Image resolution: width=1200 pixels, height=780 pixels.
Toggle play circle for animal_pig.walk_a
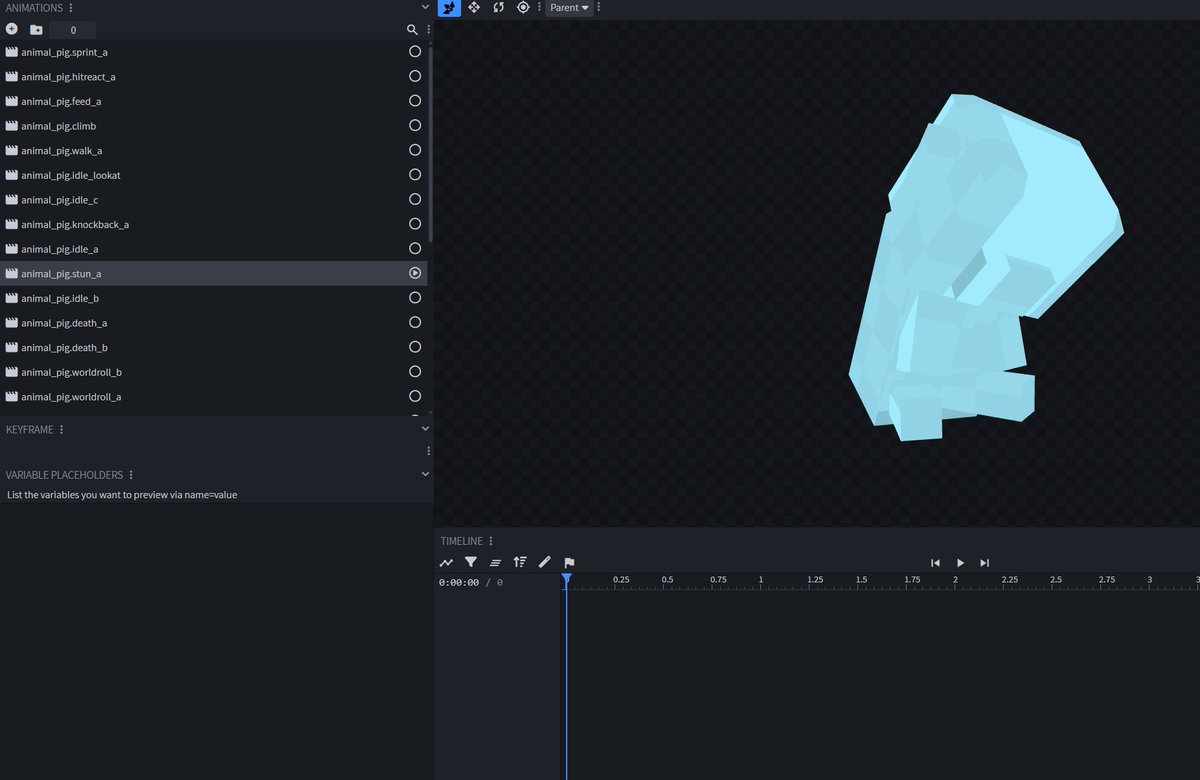[415, 150]
